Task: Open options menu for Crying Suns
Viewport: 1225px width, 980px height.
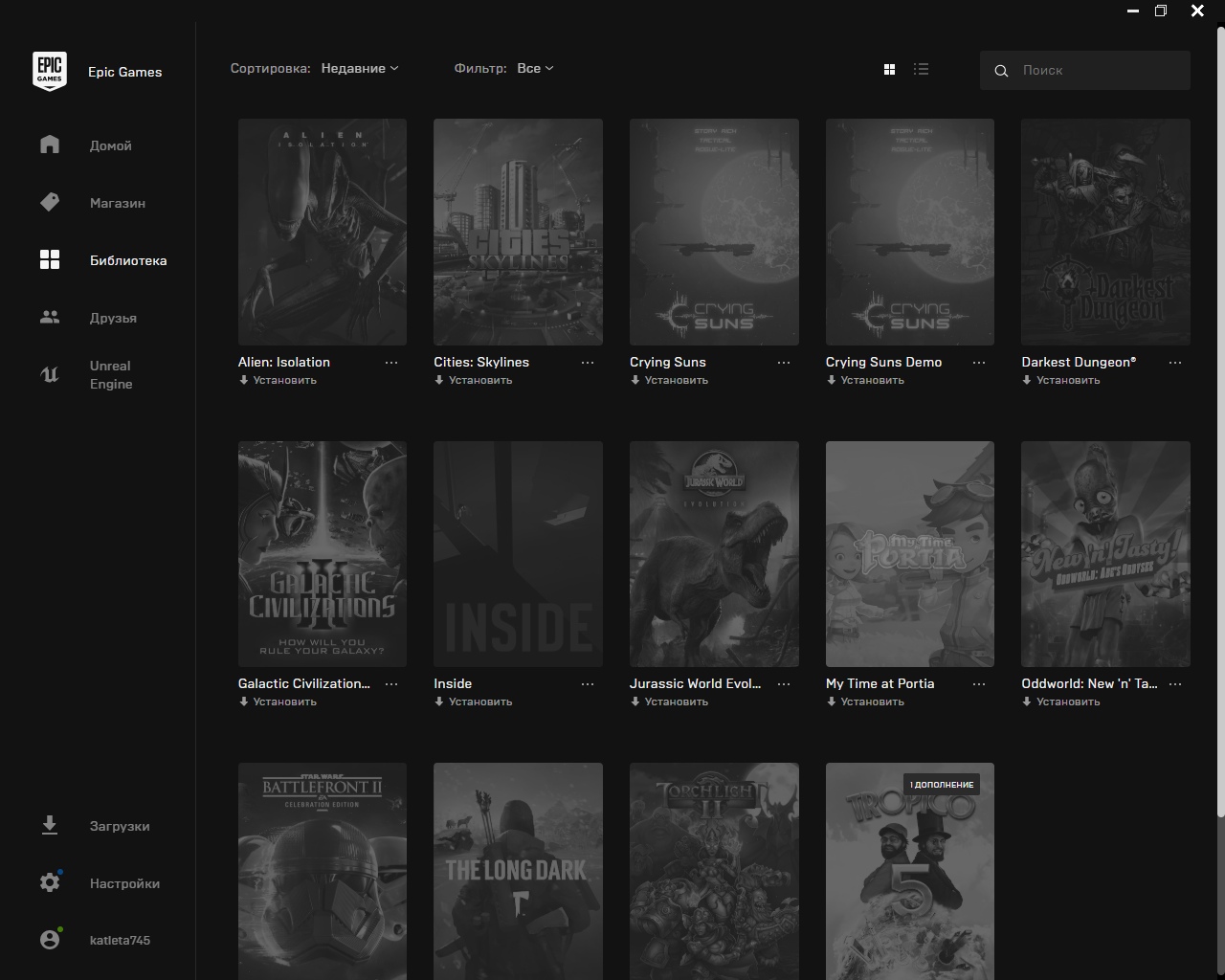Action: tap(784, 363)
